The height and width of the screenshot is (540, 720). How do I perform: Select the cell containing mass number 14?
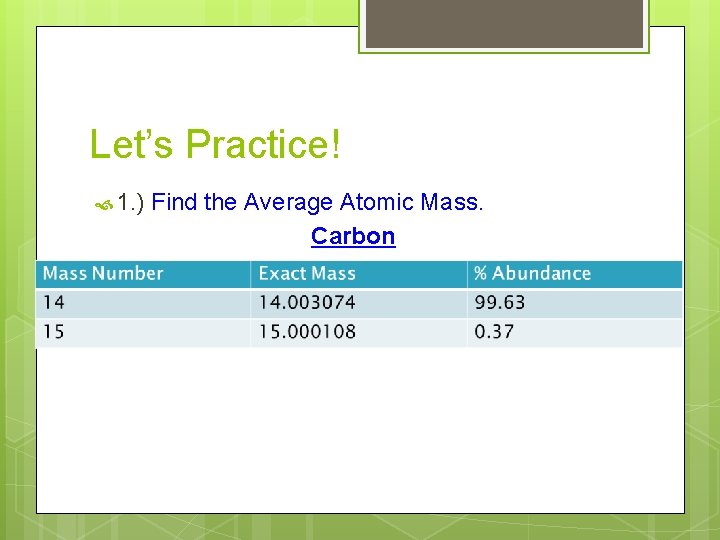143,303
